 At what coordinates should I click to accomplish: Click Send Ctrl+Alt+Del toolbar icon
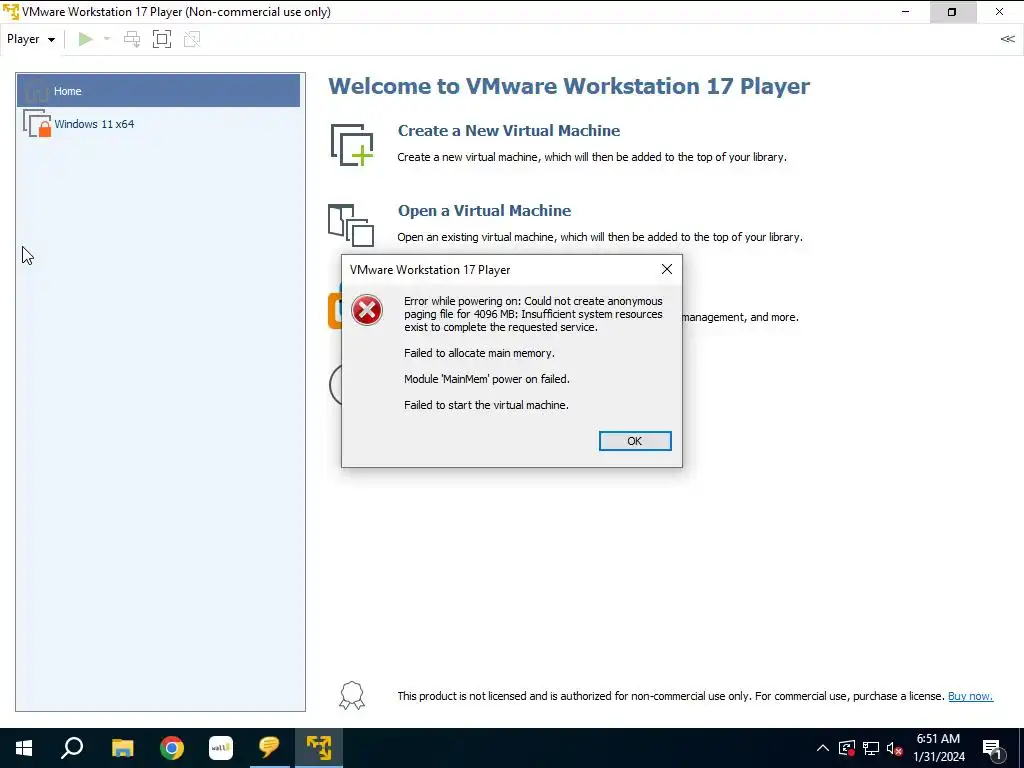tap(132, 39)
